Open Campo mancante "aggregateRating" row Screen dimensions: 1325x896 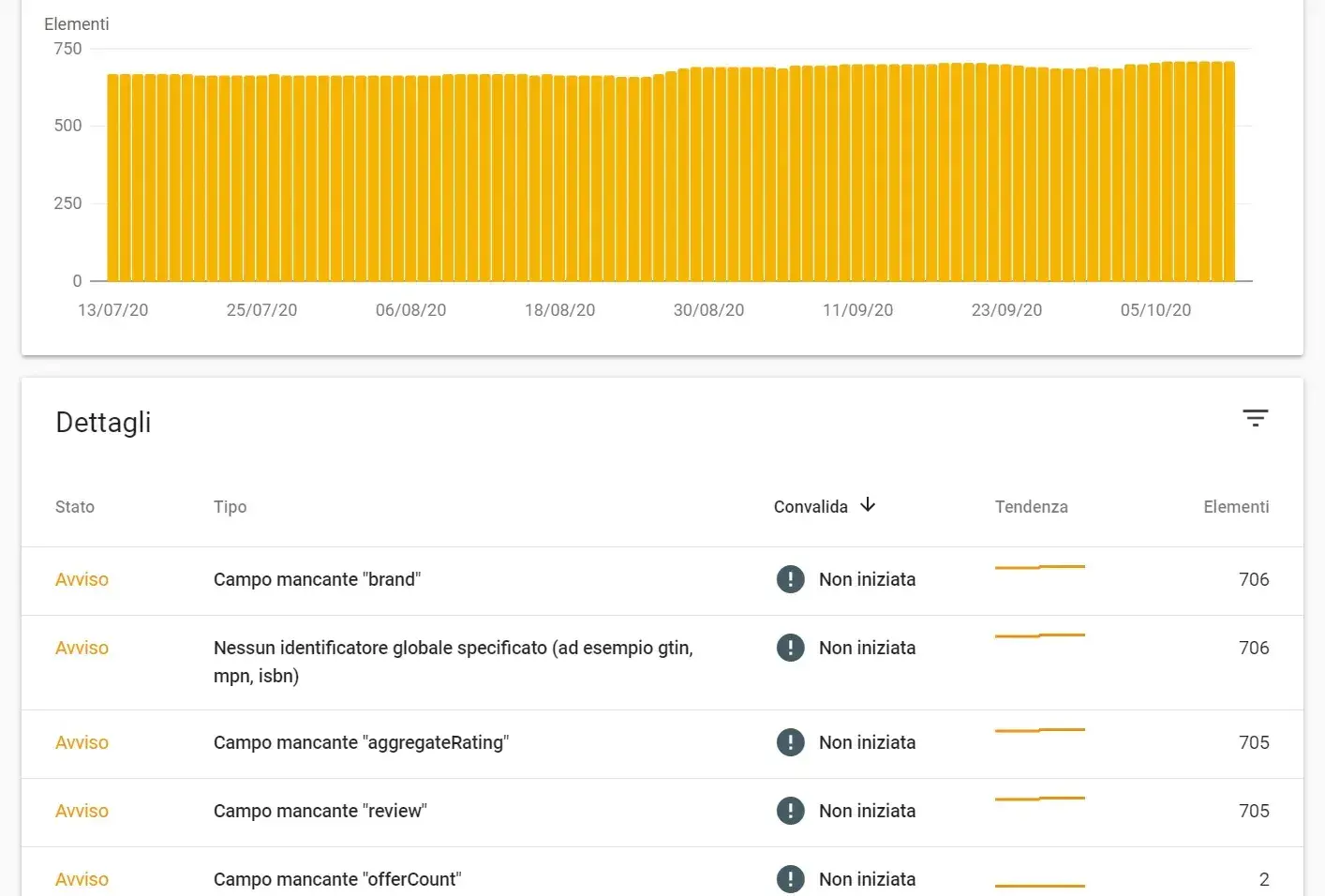(x=662, y=744)
